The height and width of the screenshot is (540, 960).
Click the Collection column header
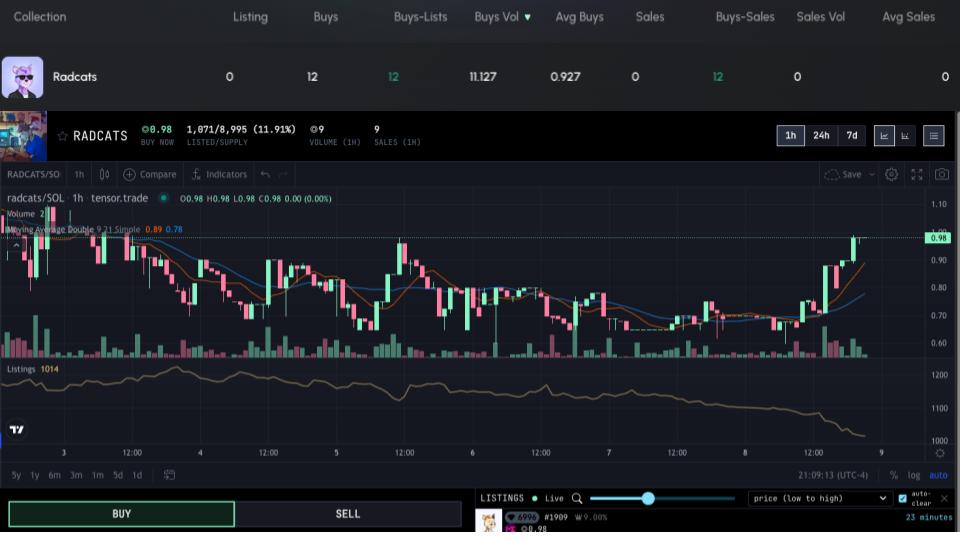pos(40,17)
